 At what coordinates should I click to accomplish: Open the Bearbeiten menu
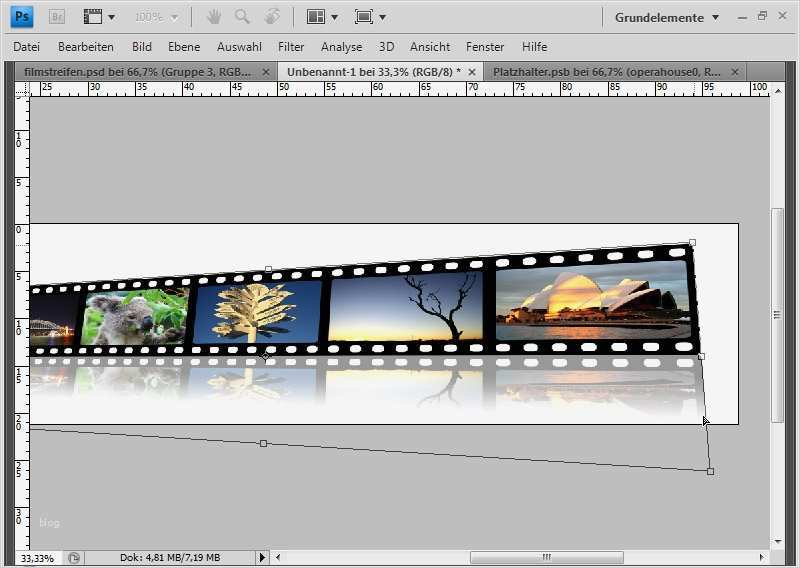86,47
